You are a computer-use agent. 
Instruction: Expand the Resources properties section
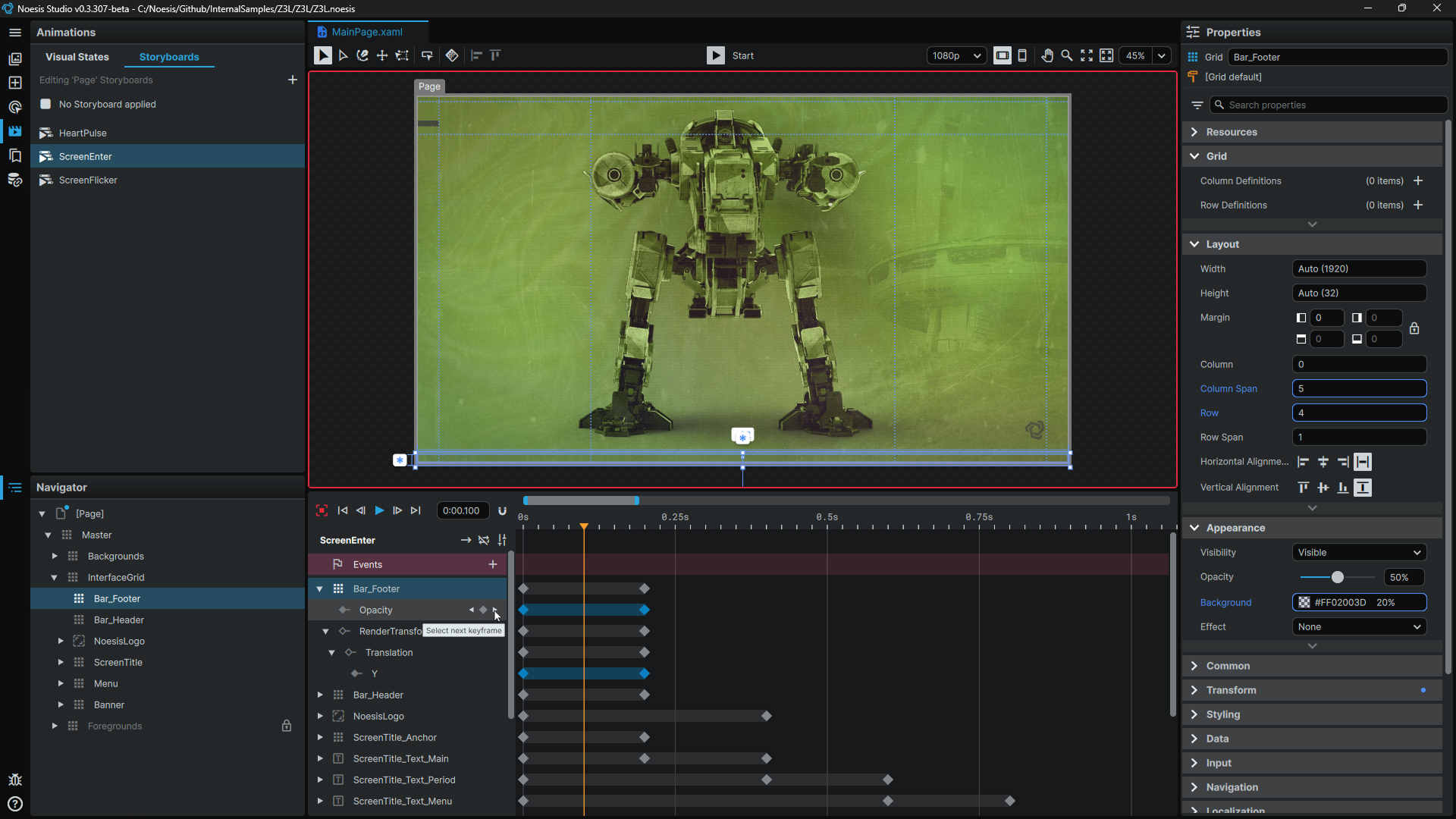pyautogui.click(x=1312, y=132)
